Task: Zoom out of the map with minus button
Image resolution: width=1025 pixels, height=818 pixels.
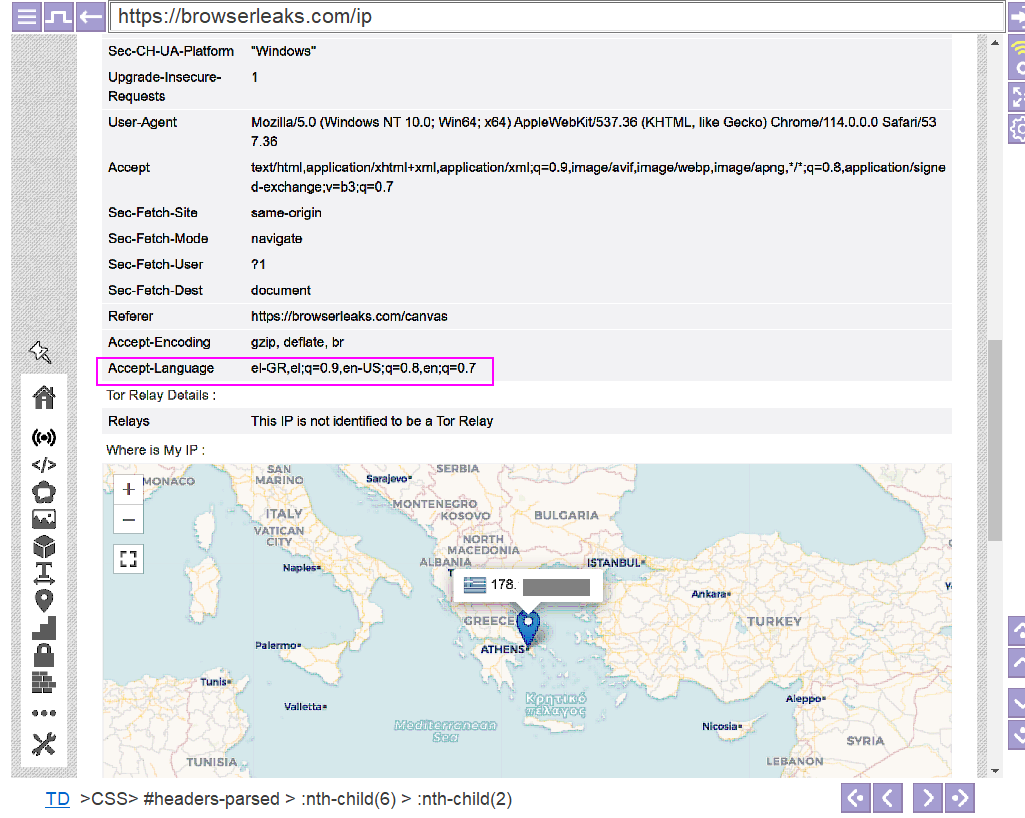Action: pyautogui.click(x=128, y=519)
